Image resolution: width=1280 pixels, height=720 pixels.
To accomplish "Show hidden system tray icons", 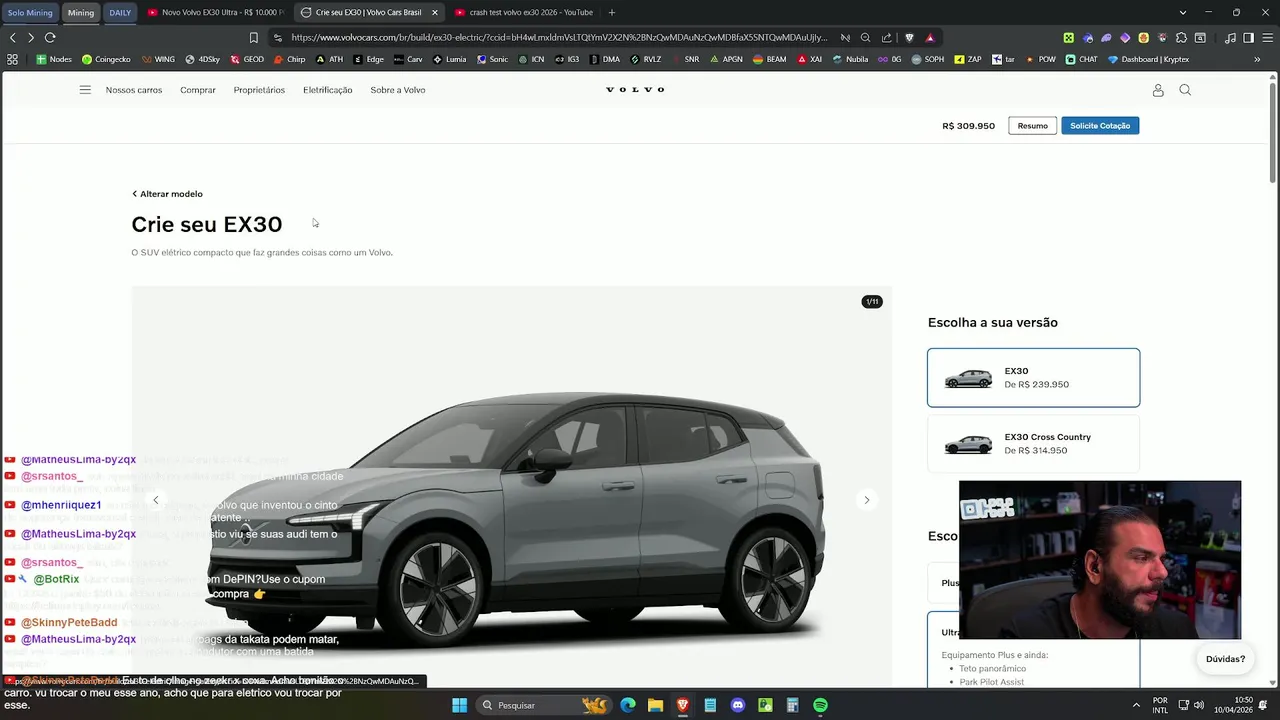I will coord(1136,705).
